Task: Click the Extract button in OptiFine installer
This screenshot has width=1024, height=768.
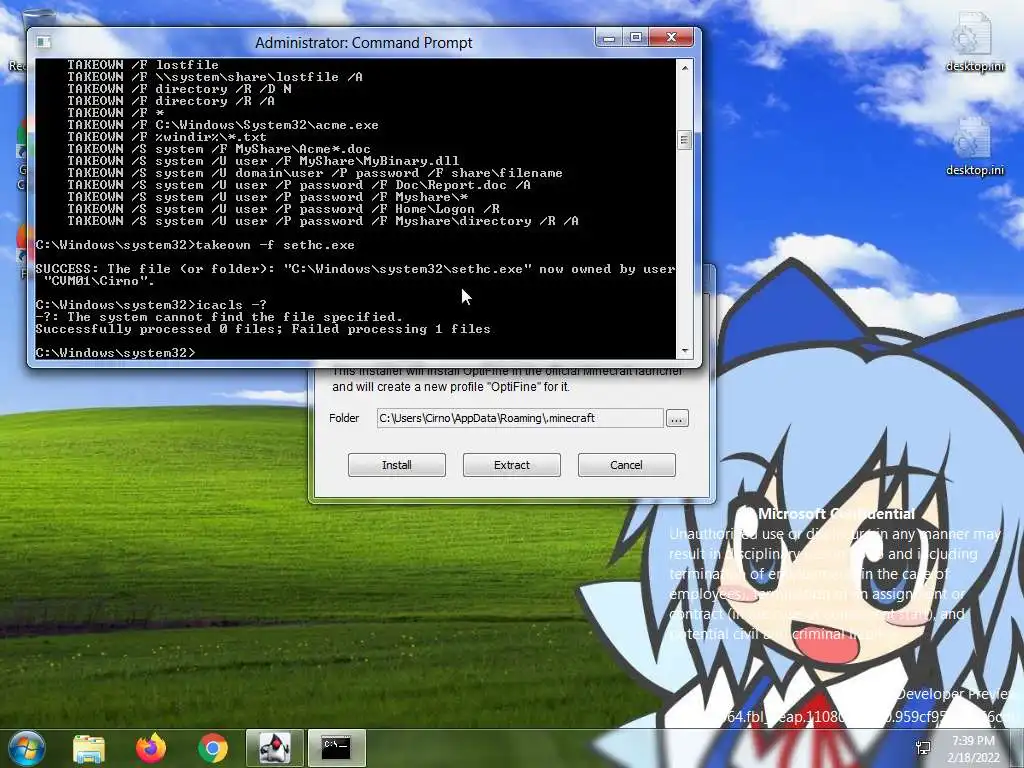Action: [x=511, y=465]
